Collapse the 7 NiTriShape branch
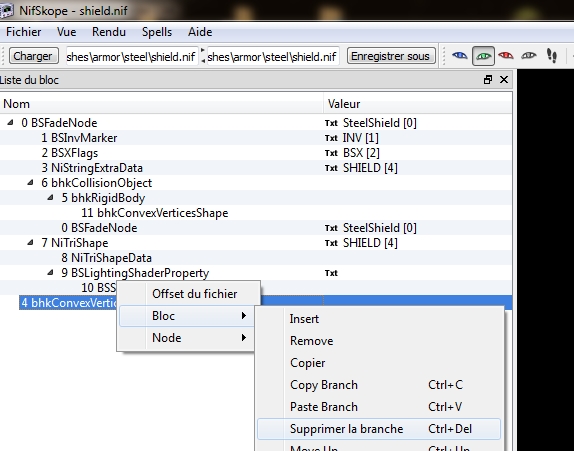Screen dimensions: 574x451 [x=30, y=243]
